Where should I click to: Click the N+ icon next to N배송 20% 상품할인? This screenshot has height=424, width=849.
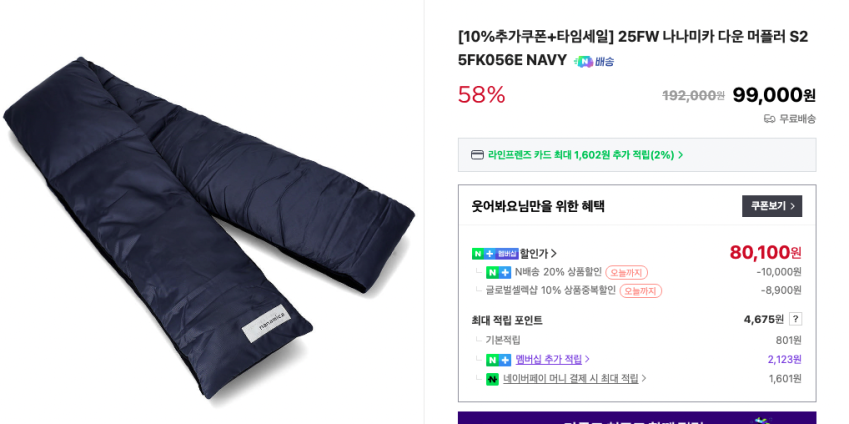498,272
